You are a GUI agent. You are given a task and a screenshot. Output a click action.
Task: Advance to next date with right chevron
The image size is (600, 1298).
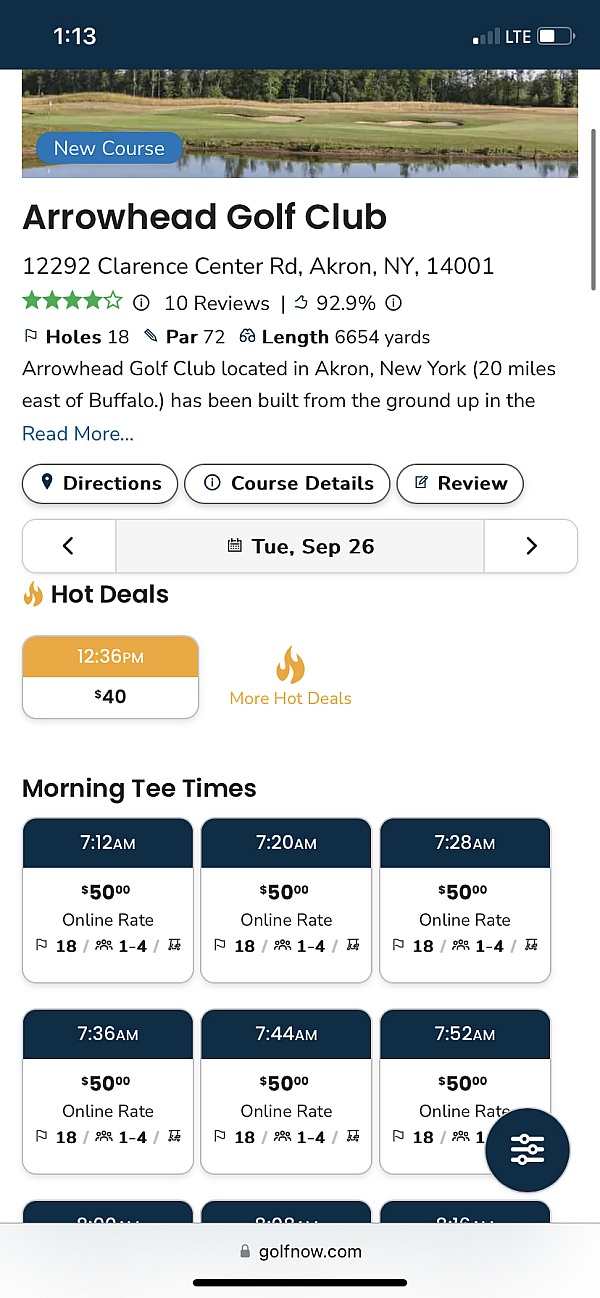531,546
